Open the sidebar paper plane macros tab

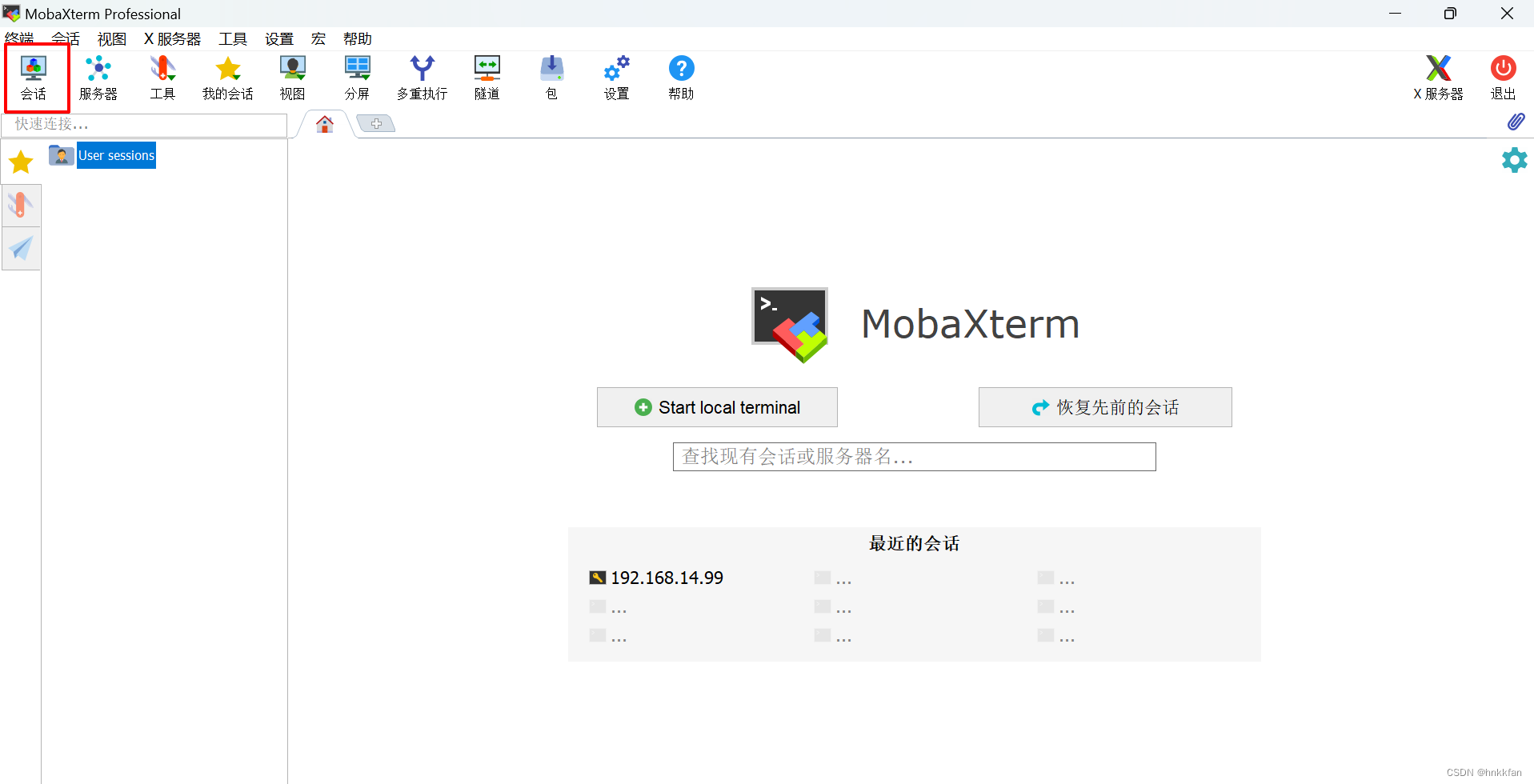pos(21,248)
